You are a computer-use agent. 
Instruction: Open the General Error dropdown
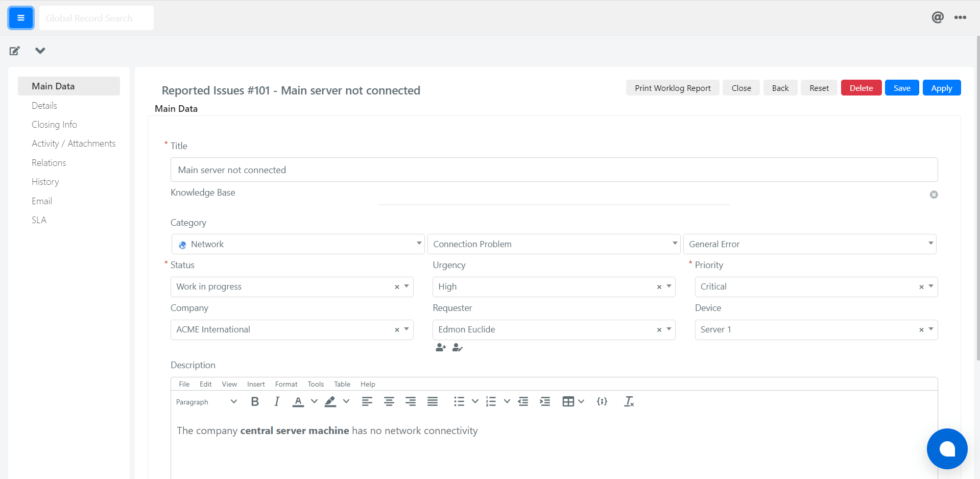point(809,244)
